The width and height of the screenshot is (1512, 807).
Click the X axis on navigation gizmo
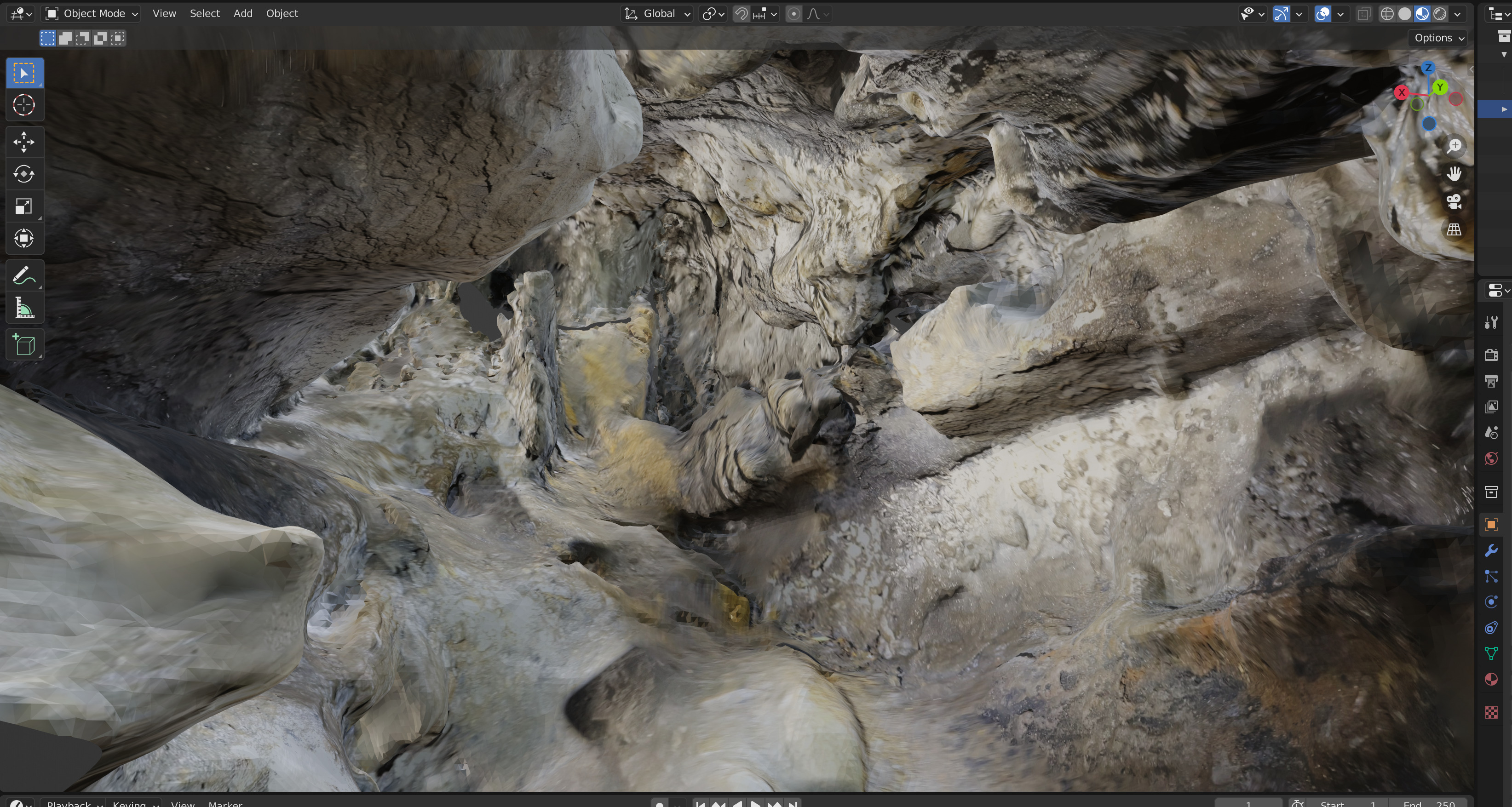click(x=1402, y=93)
